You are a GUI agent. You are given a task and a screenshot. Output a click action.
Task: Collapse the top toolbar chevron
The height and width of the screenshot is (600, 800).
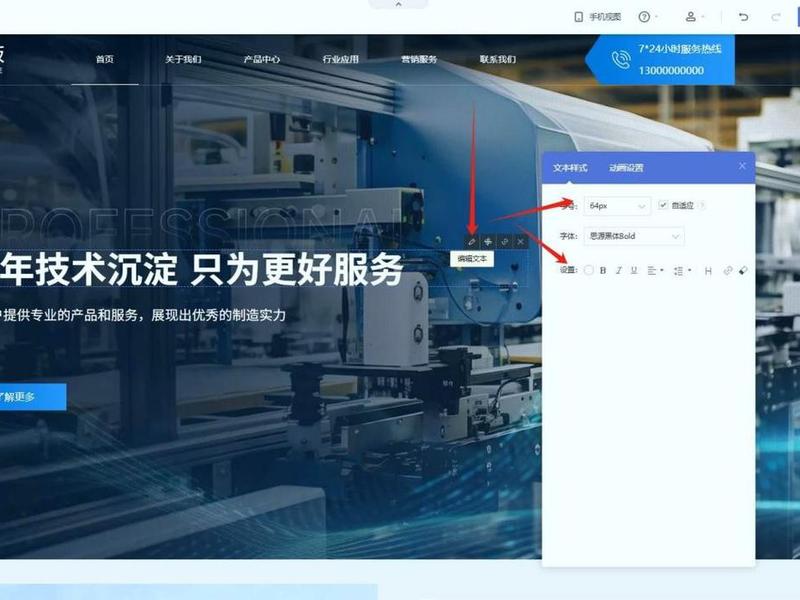398,4
